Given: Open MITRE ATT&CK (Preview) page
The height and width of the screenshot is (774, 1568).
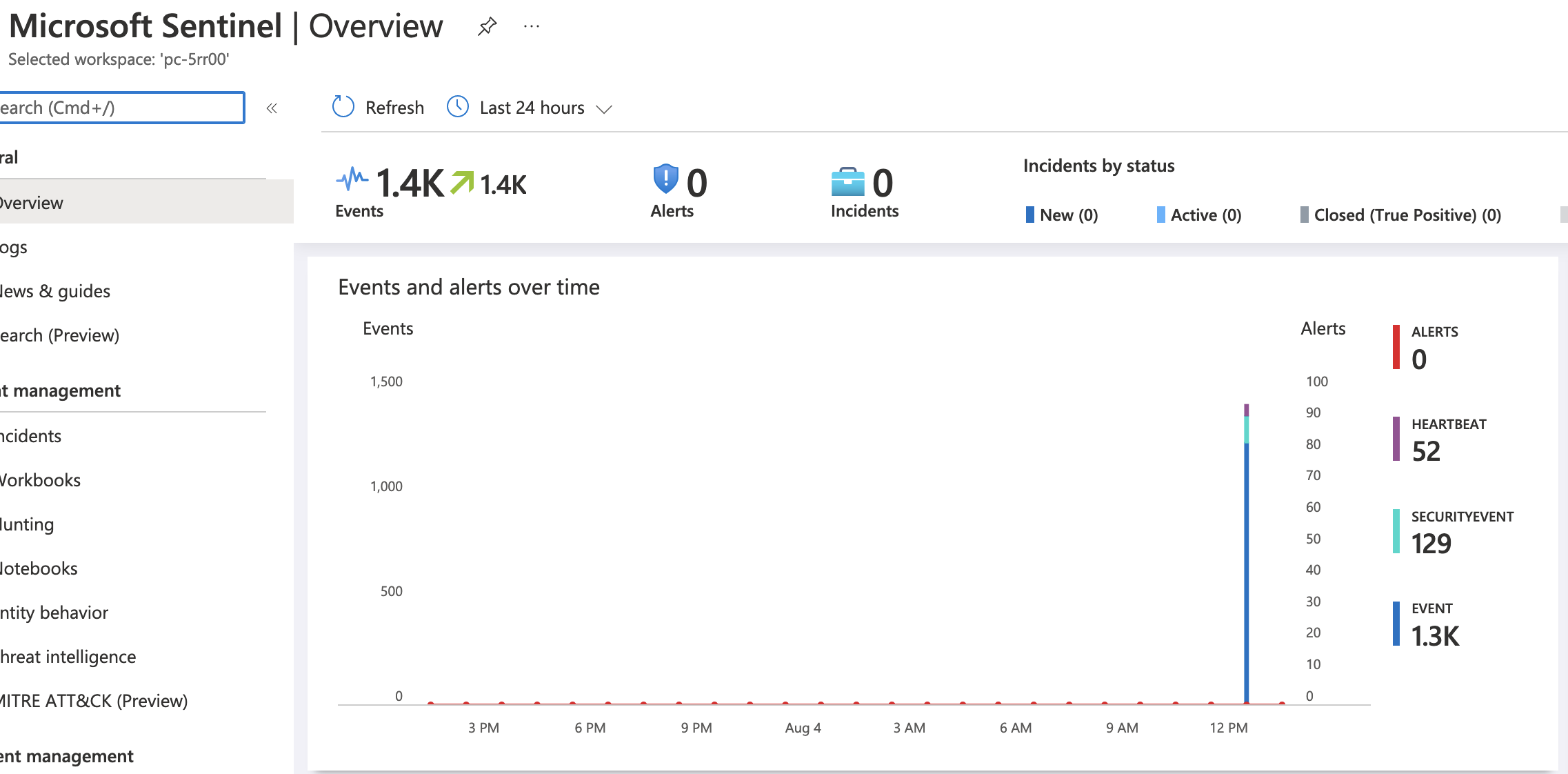Looking at the screenshot, I should [x=93, y=701].
